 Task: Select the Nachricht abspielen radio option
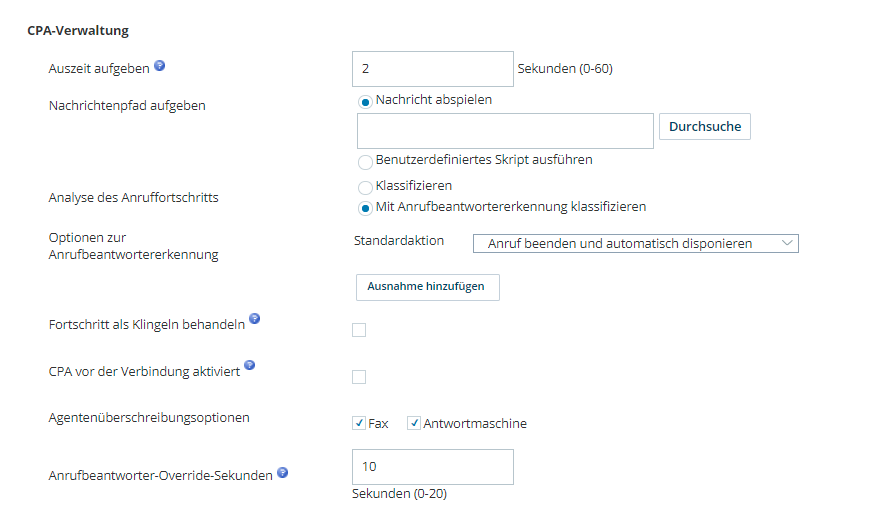click(365, 102)
